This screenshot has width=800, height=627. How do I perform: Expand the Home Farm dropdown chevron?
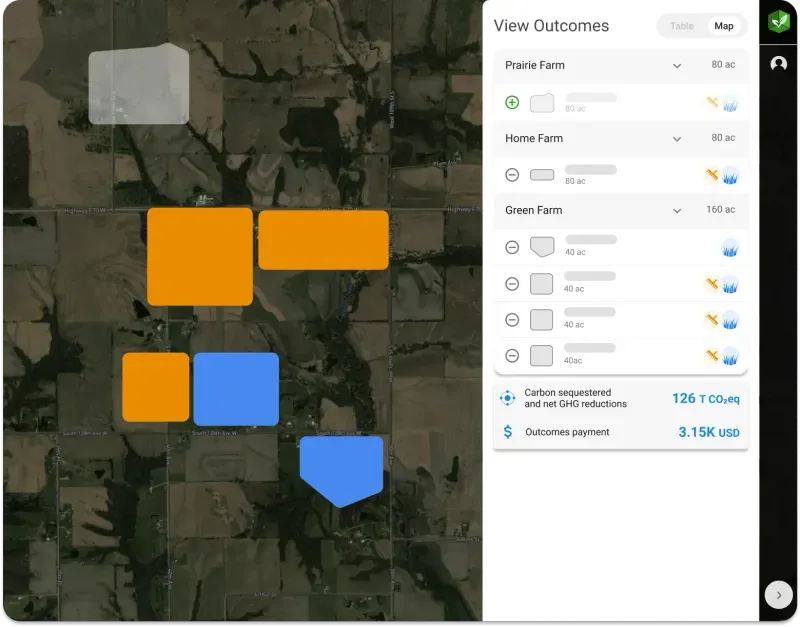click(x=676, y=139)
